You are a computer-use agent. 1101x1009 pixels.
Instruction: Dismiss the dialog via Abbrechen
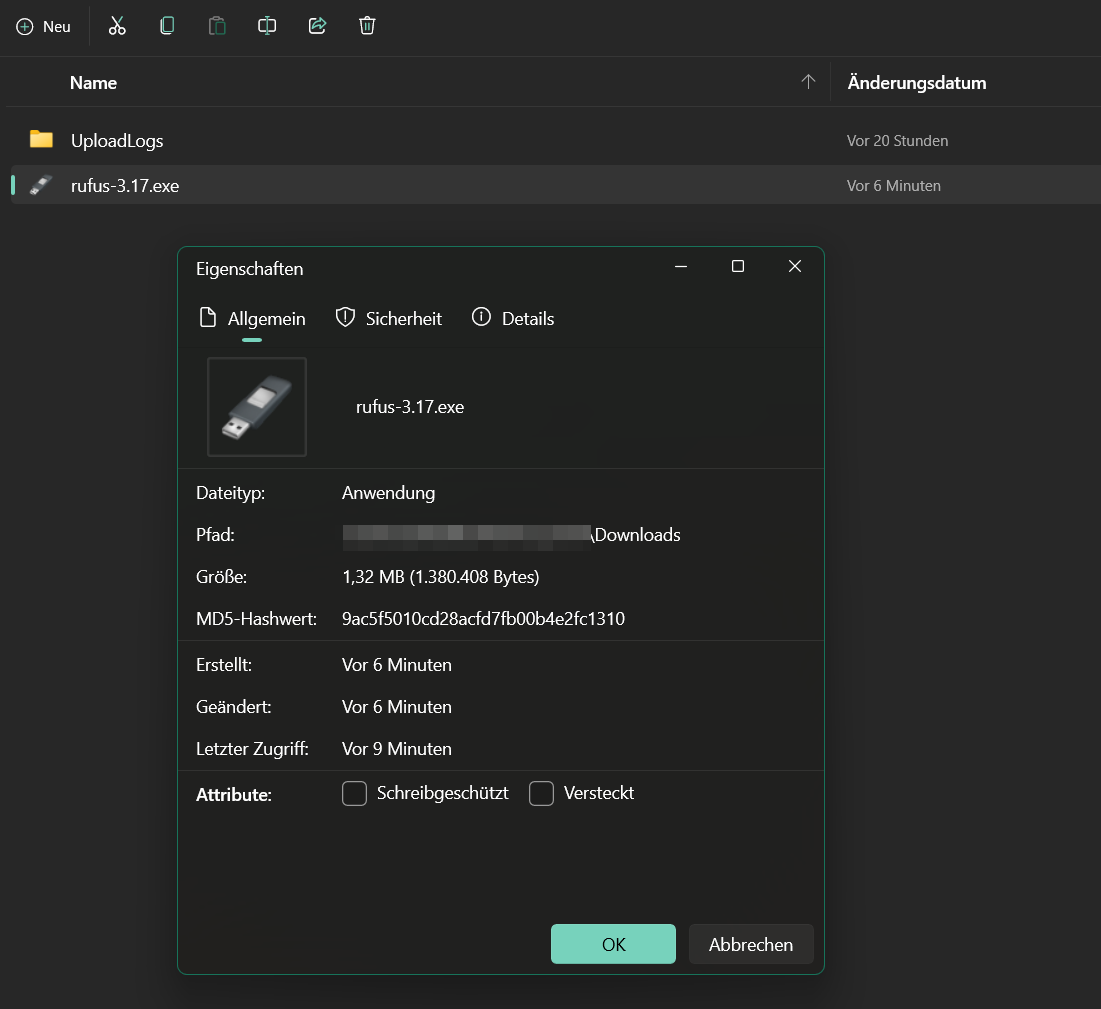point(751,943)
